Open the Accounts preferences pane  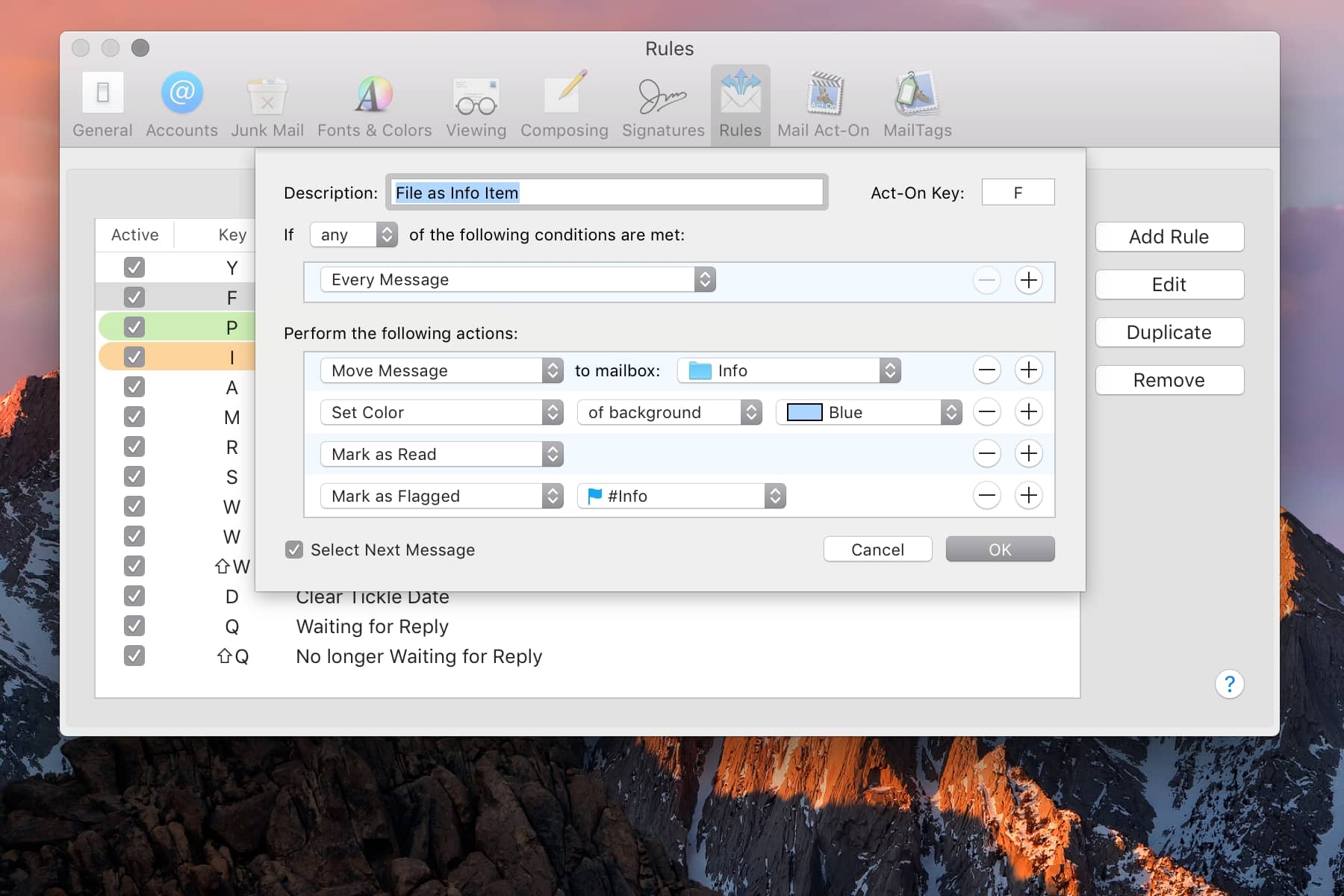[x=181, y=105]
